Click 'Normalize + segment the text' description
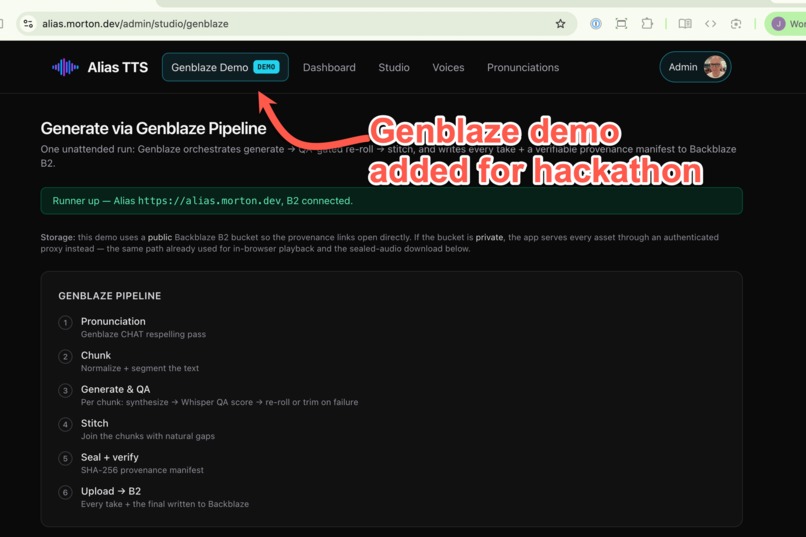806x537 pixels. pos(140,368)
